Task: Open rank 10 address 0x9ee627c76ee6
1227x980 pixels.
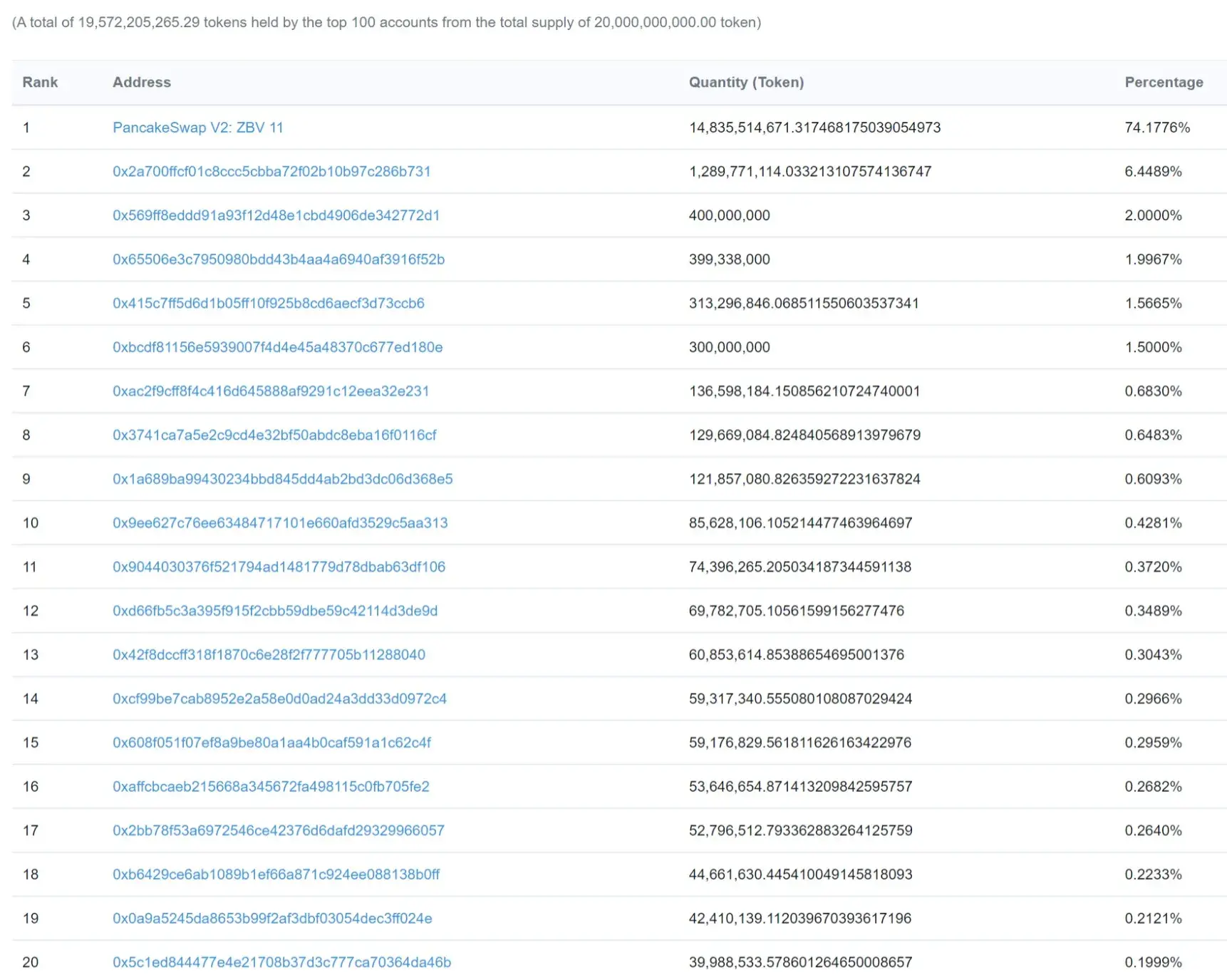Action: (280, 523)
